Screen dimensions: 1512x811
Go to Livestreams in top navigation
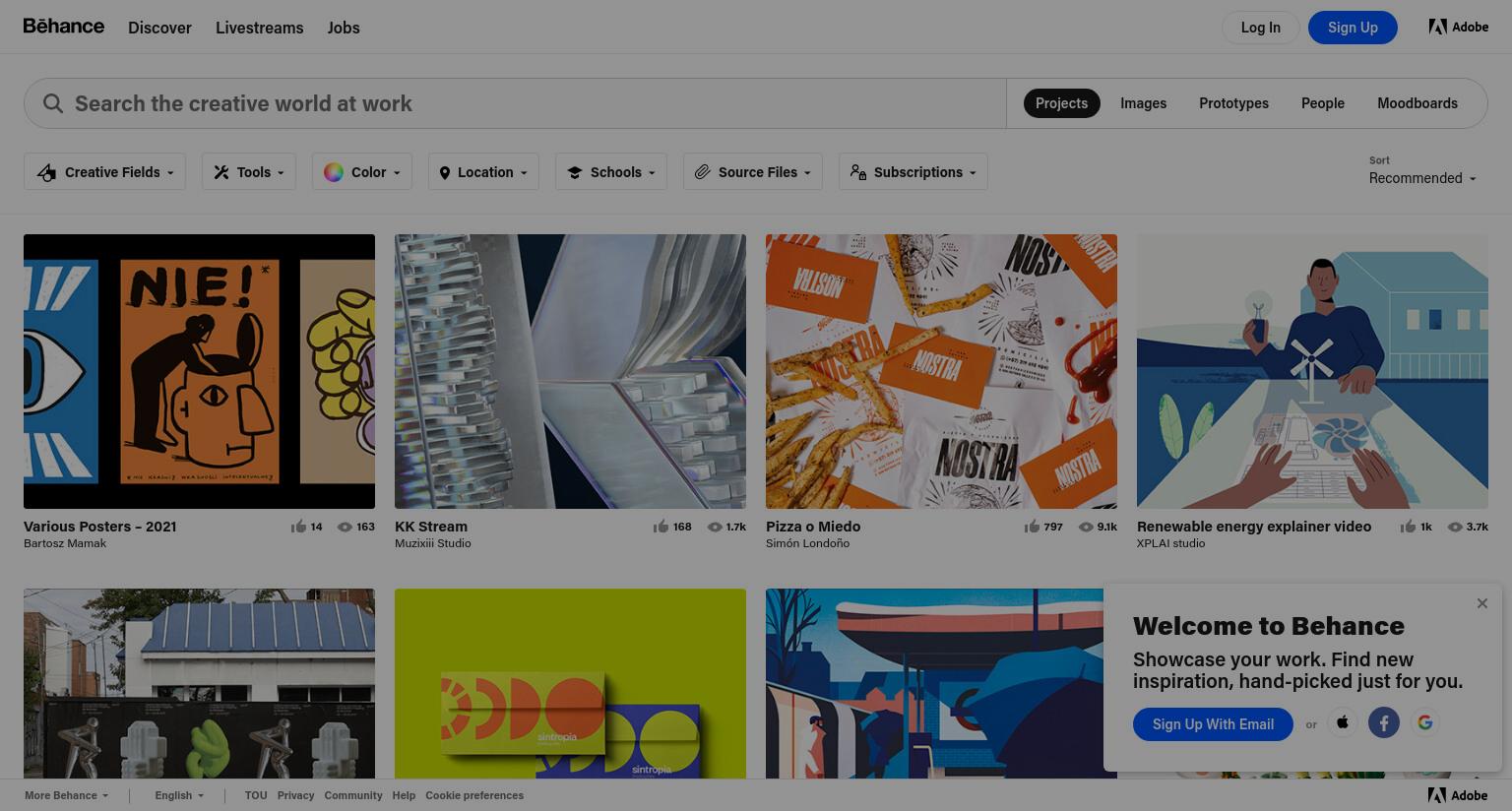(x=259, y=28)
